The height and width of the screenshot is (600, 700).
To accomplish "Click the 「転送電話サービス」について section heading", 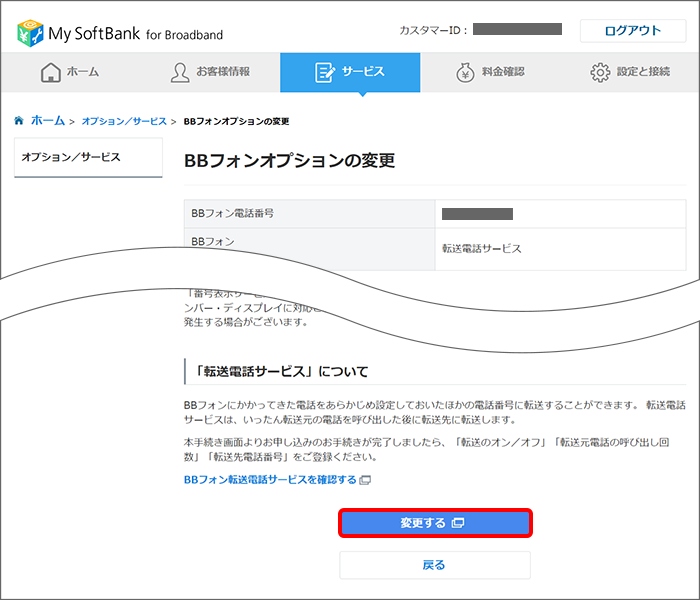I will (x=282, y=371).
